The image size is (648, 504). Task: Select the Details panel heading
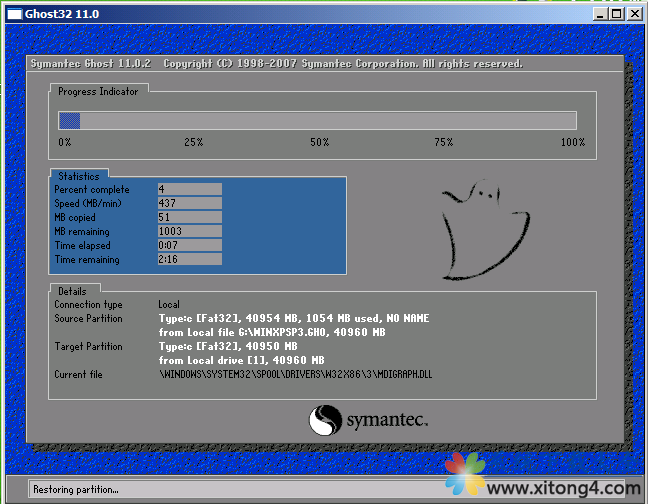(x=72, y=291)
